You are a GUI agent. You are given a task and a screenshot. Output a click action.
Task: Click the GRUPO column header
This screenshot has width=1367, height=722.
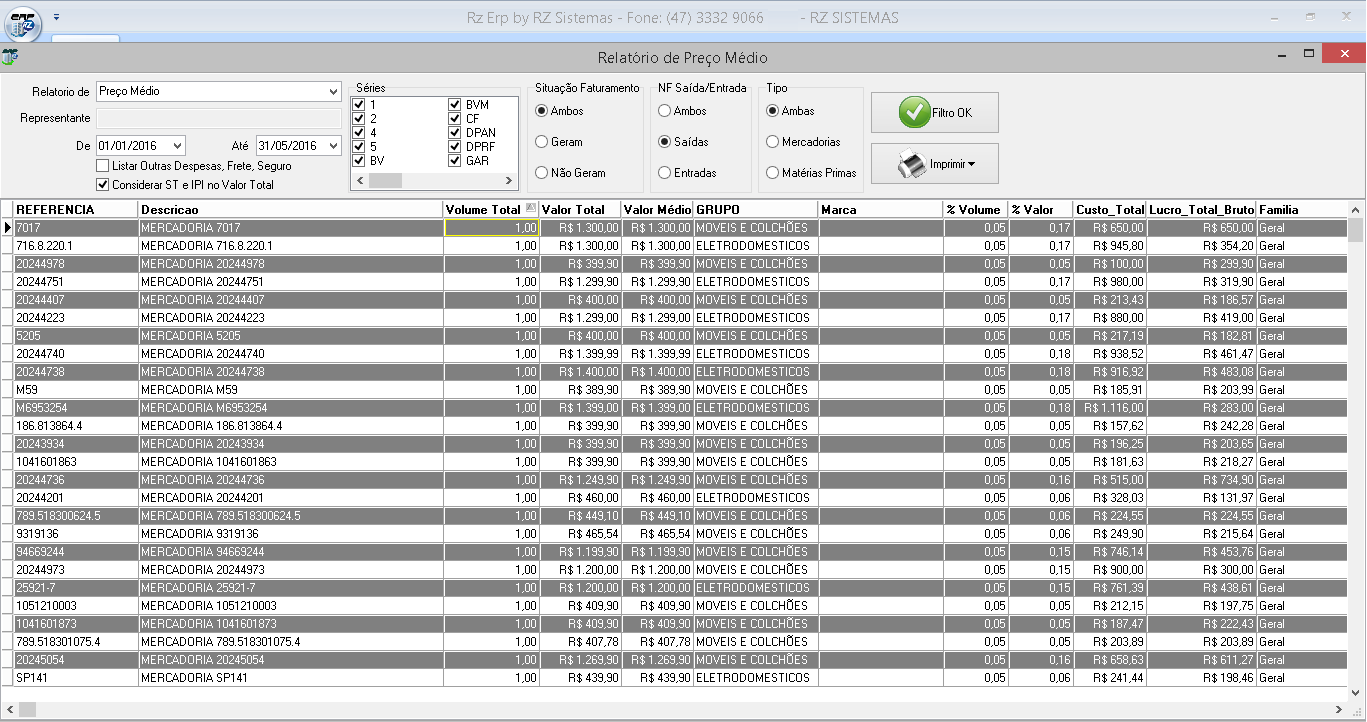tap(755, 210)
